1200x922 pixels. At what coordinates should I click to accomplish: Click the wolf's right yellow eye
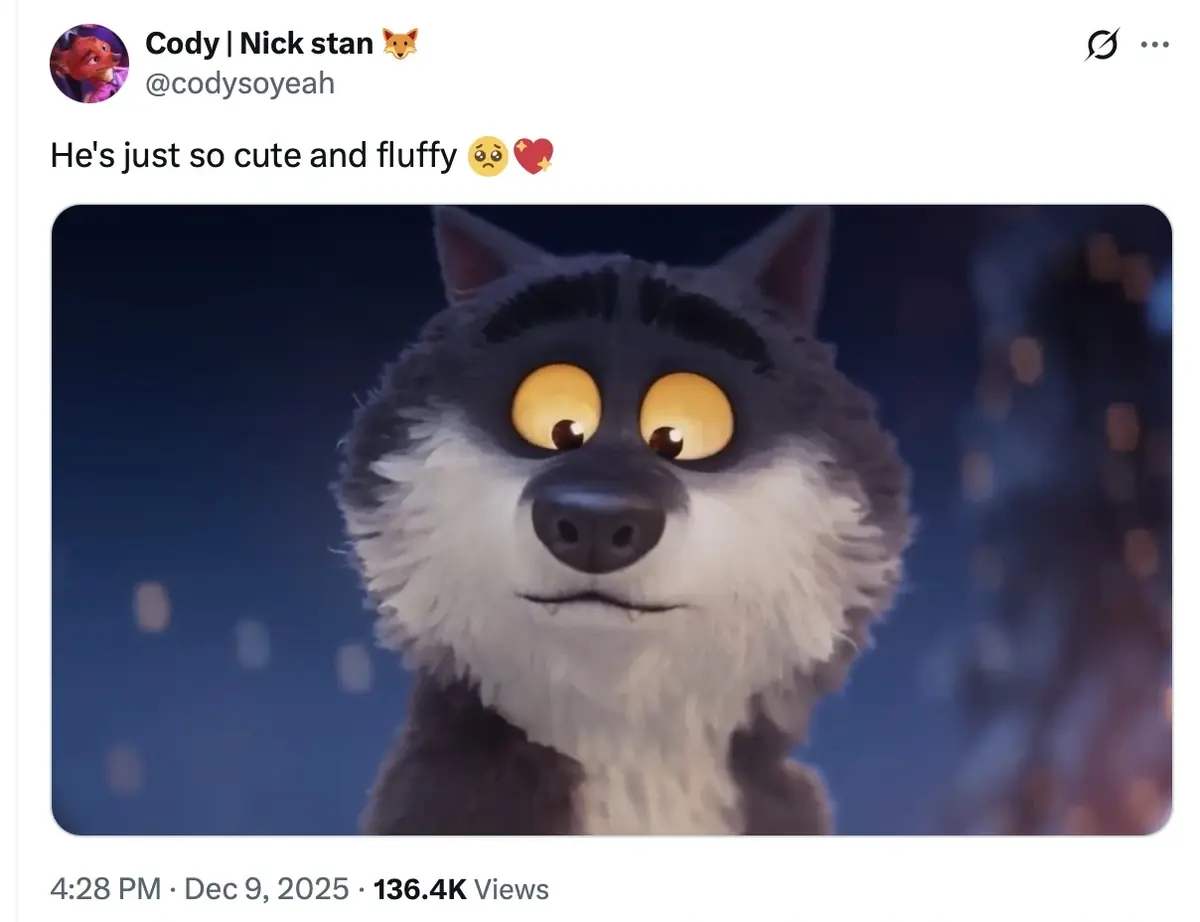pyautogui.click(x=686, y=415)
